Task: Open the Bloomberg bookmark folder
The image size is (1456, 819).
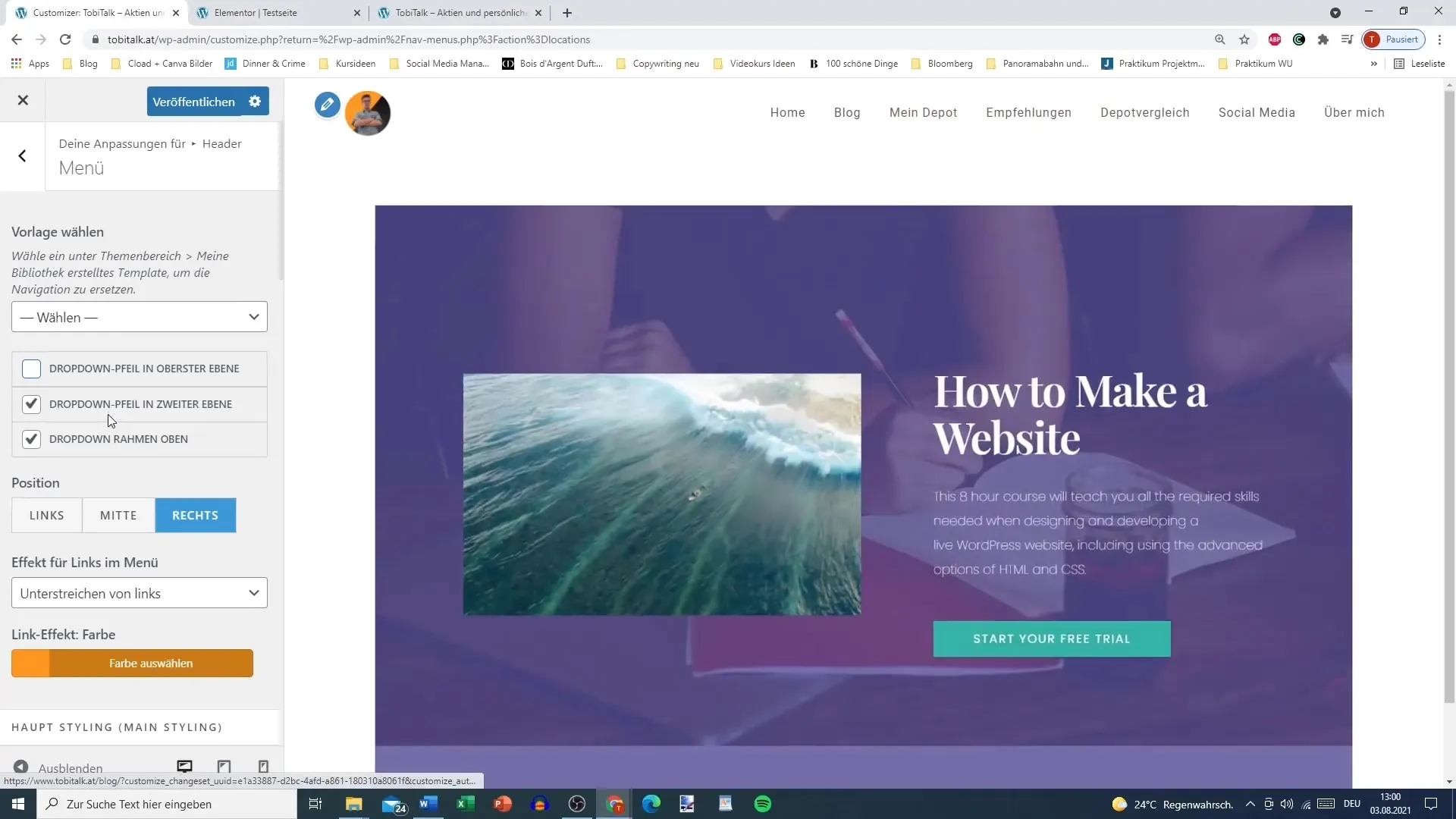Action: [942, 64]
